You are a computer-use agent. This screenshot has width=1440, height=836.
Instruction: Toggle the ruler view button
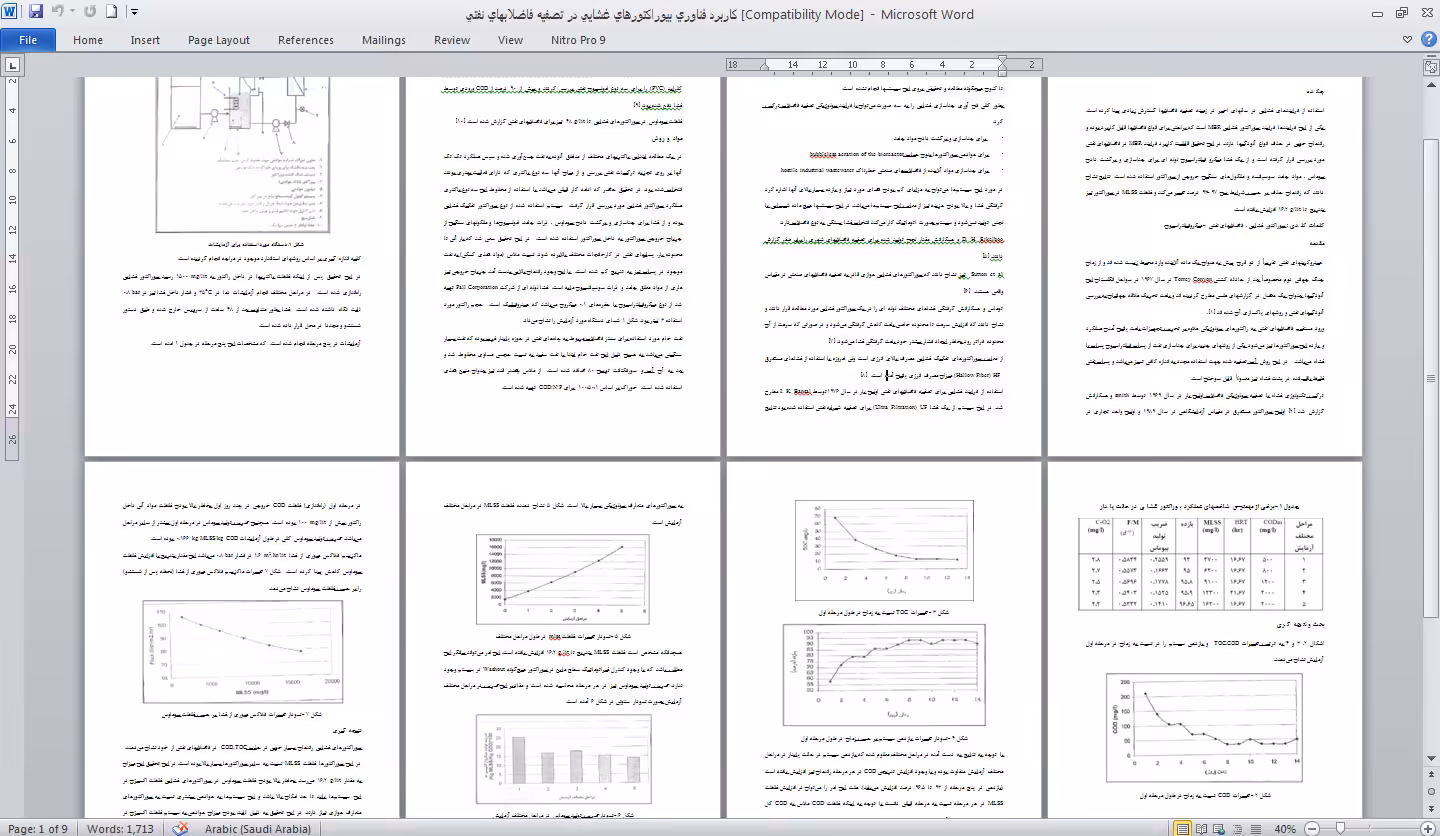tap(1431, 65)
